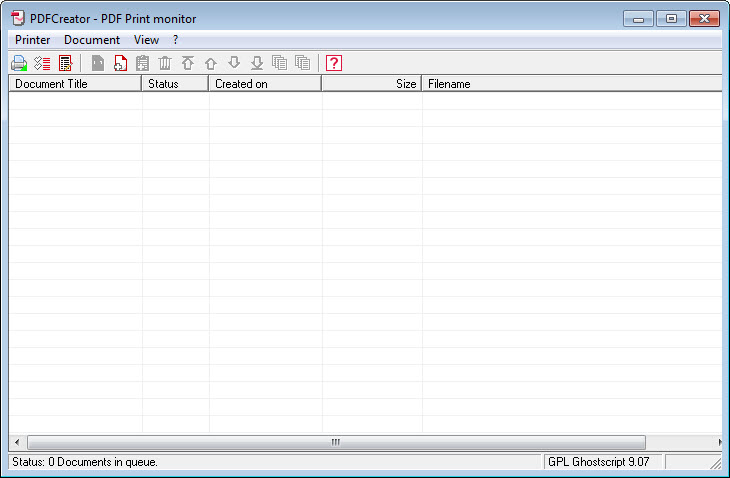Minimize the PDFCreator window

click(638, 19)
